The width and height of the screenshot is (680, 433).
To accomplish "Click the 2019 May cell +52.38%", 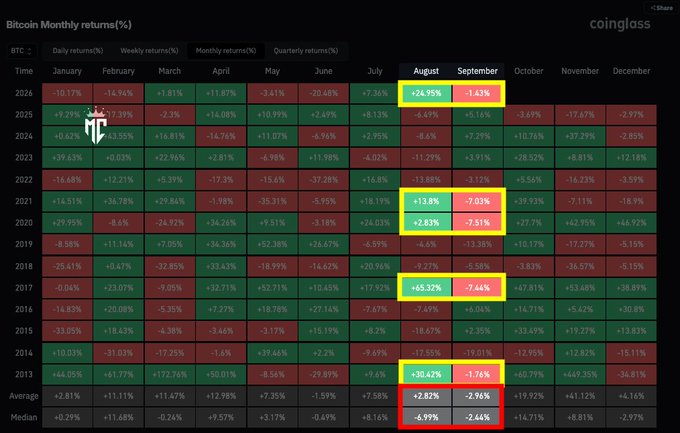I will click(x=272, y=244).
